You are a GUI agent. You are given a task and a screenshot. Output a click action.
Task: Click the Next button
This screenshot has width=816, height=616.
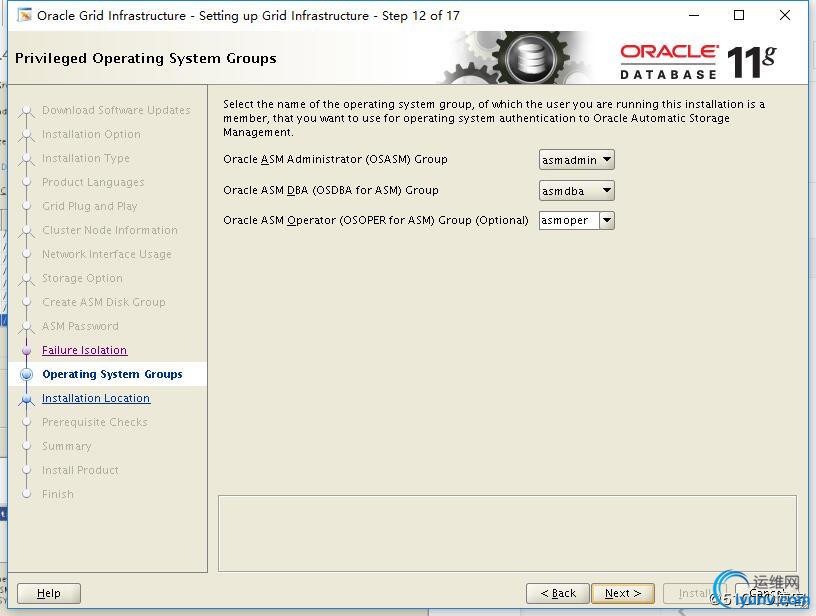pyautogui.click(x=623, y=593)
